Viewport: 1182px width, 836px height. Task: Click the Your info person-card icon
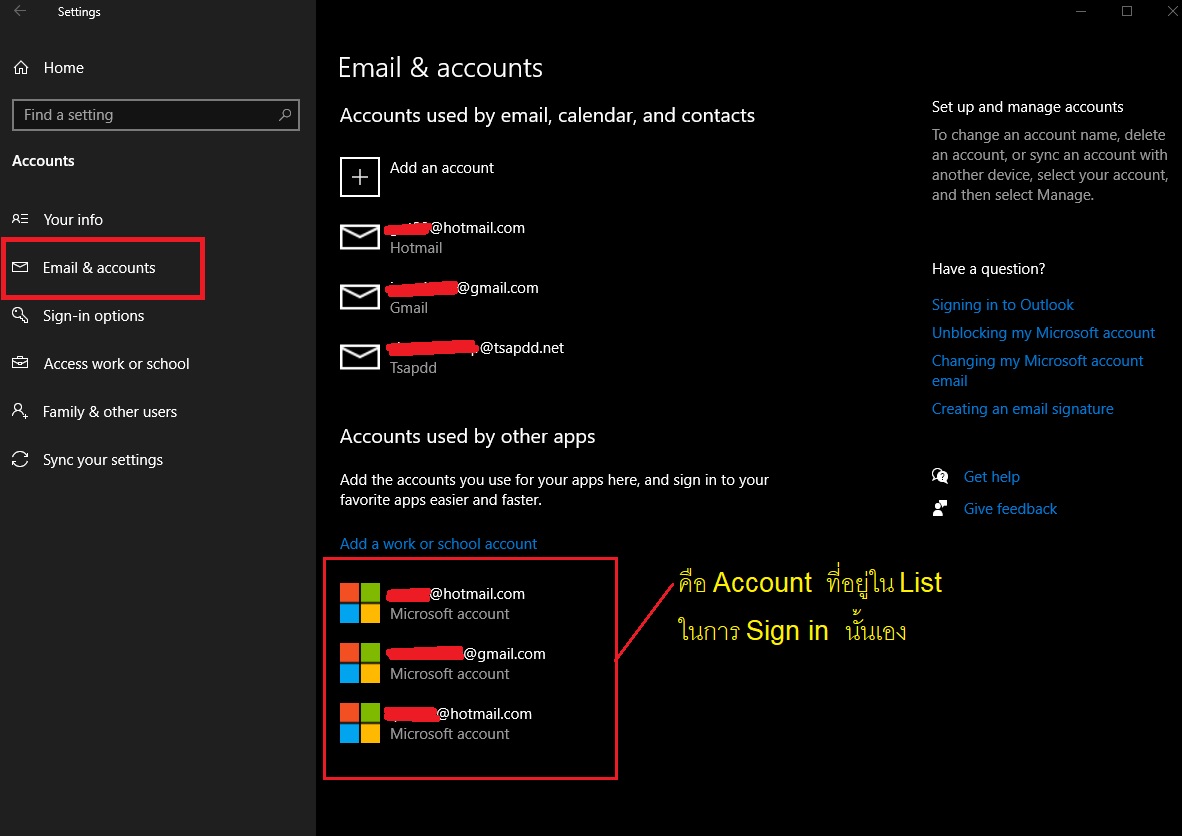20,219
